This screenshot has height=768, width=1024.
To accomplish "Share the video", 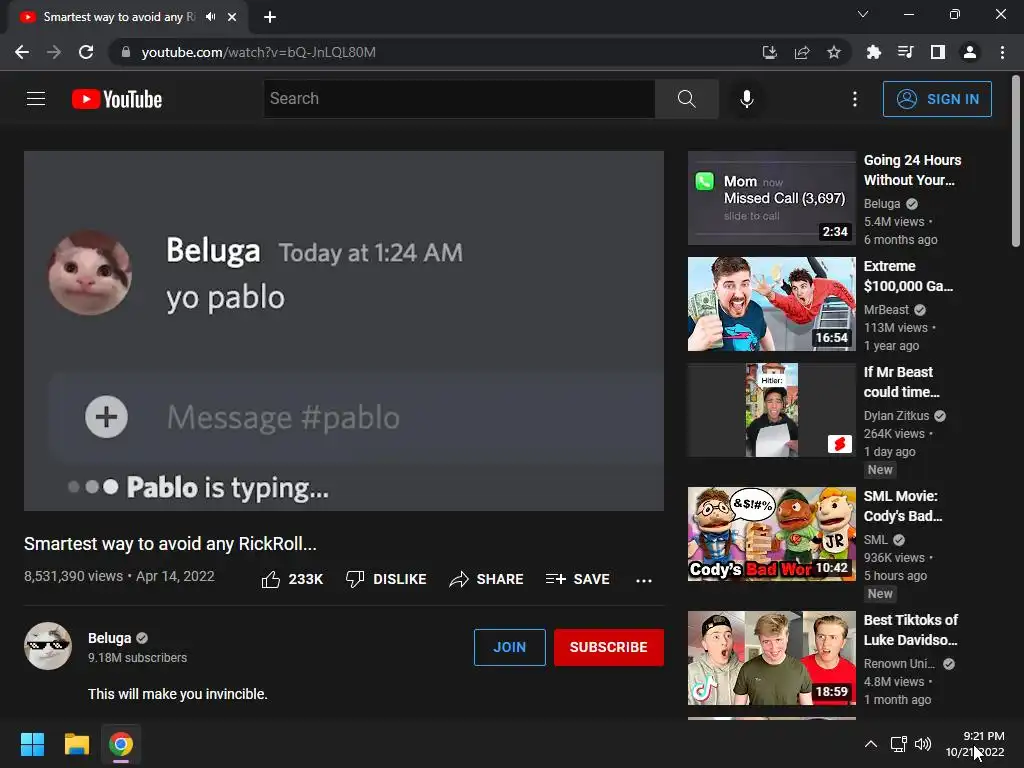I will pyautogui.click(x=486, y=579).
